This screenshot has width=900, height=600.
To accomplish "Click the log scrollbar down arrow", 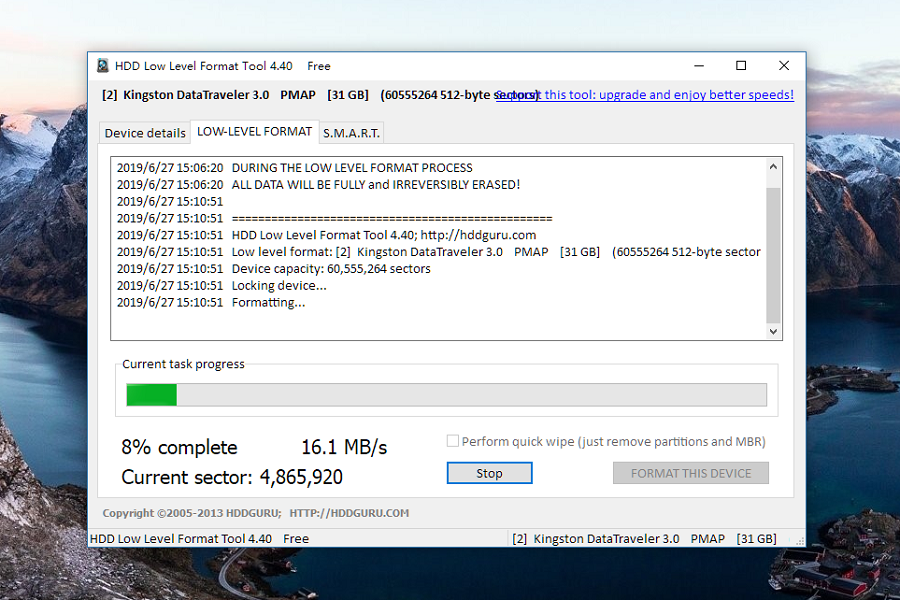I will tap(773, 331).
